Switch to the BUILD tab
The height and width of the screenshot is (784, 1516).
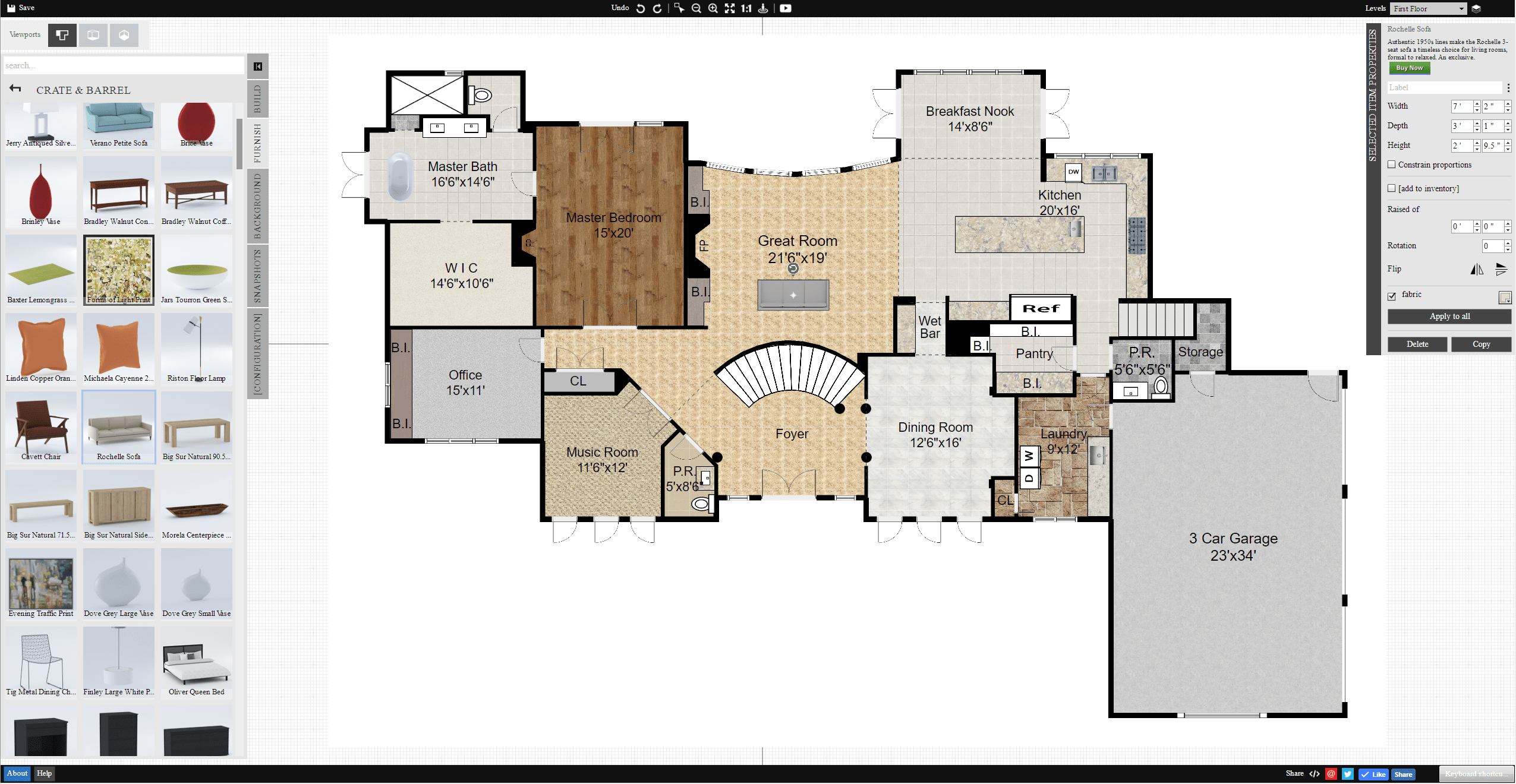[x=257, y=99]
